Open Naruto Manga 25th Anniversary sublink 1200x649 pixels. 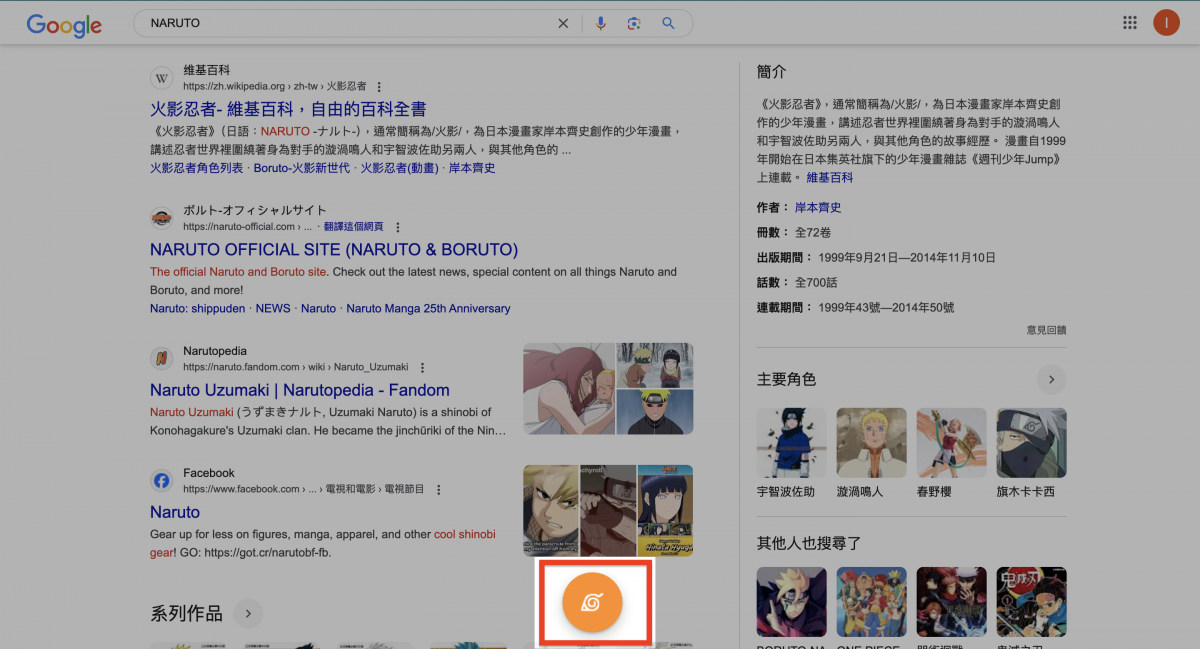428,308
